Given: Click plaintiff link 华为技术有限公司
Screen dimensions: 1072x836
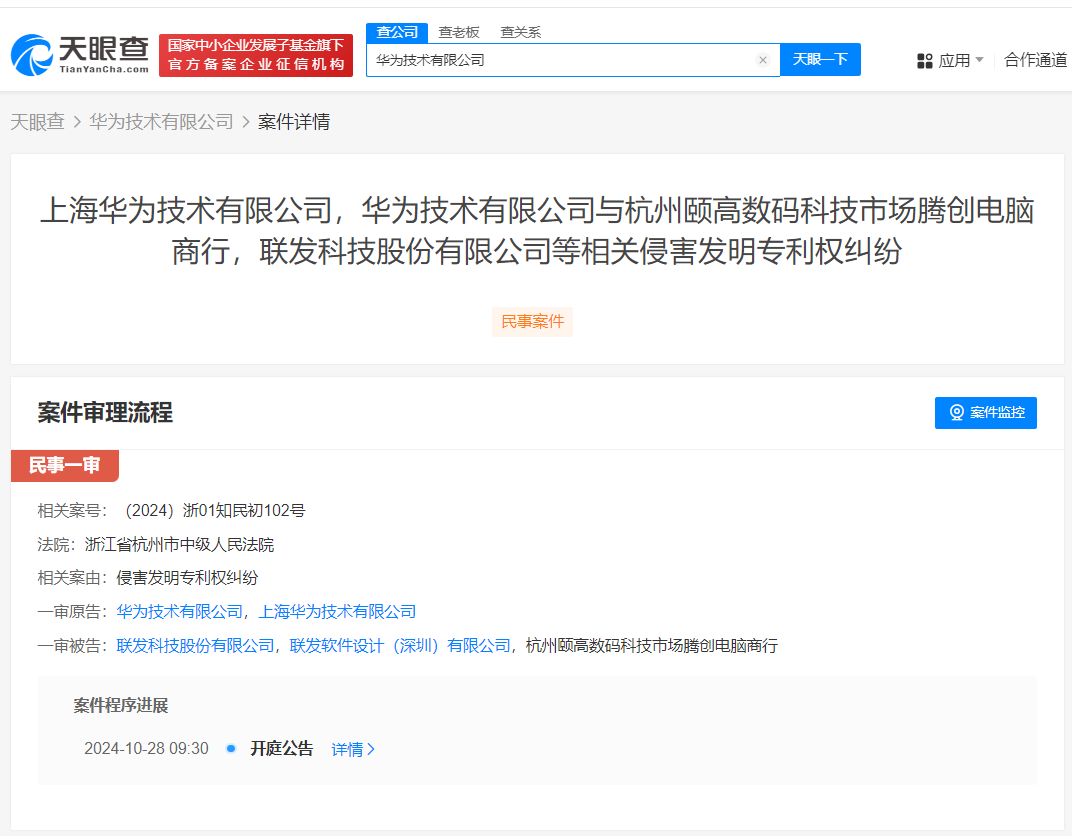Looking at the screenshot, I should [180, 612].
